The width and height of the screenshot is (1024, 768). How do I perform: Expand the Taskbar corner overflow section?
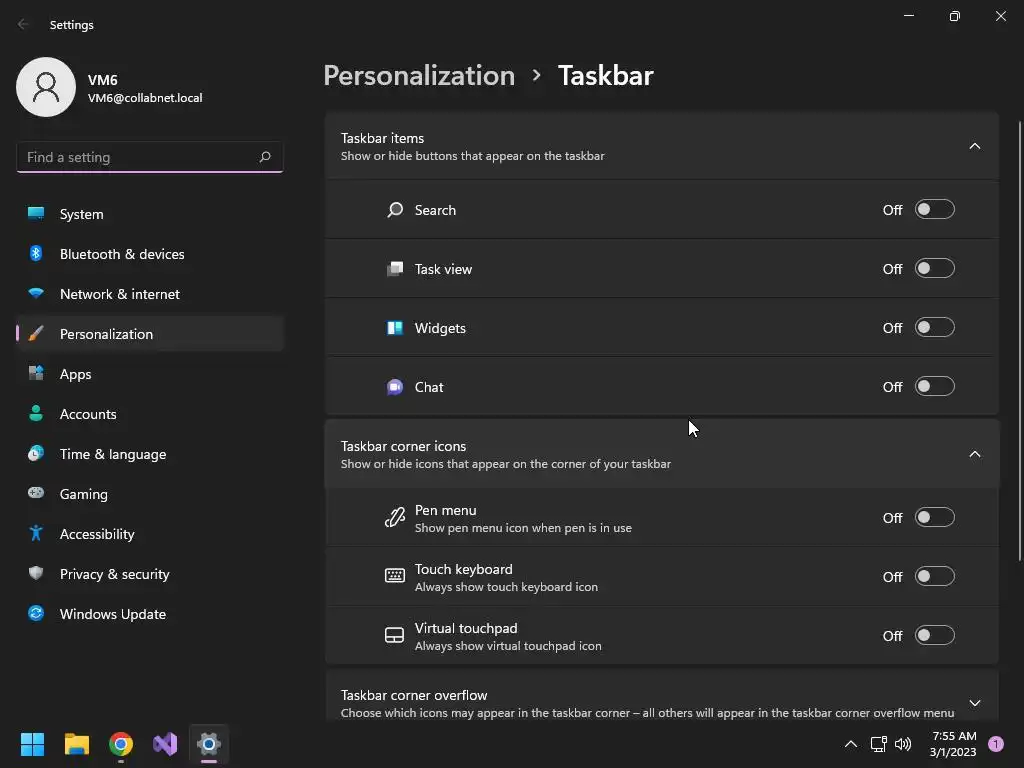click(x=974, y=703)
